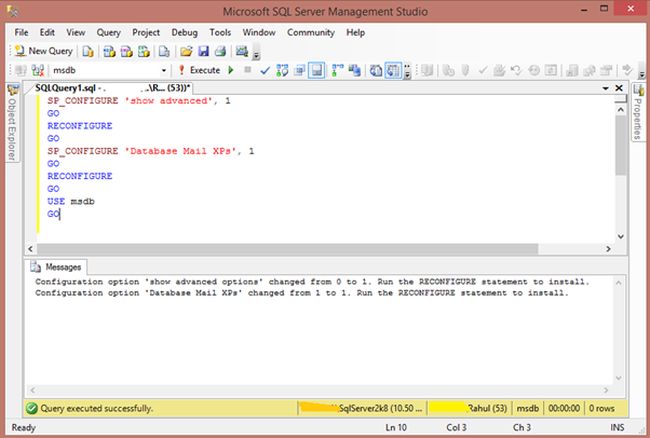Open the File menu
The height and width of the screenshot is (438, 650).
(22, 32)
